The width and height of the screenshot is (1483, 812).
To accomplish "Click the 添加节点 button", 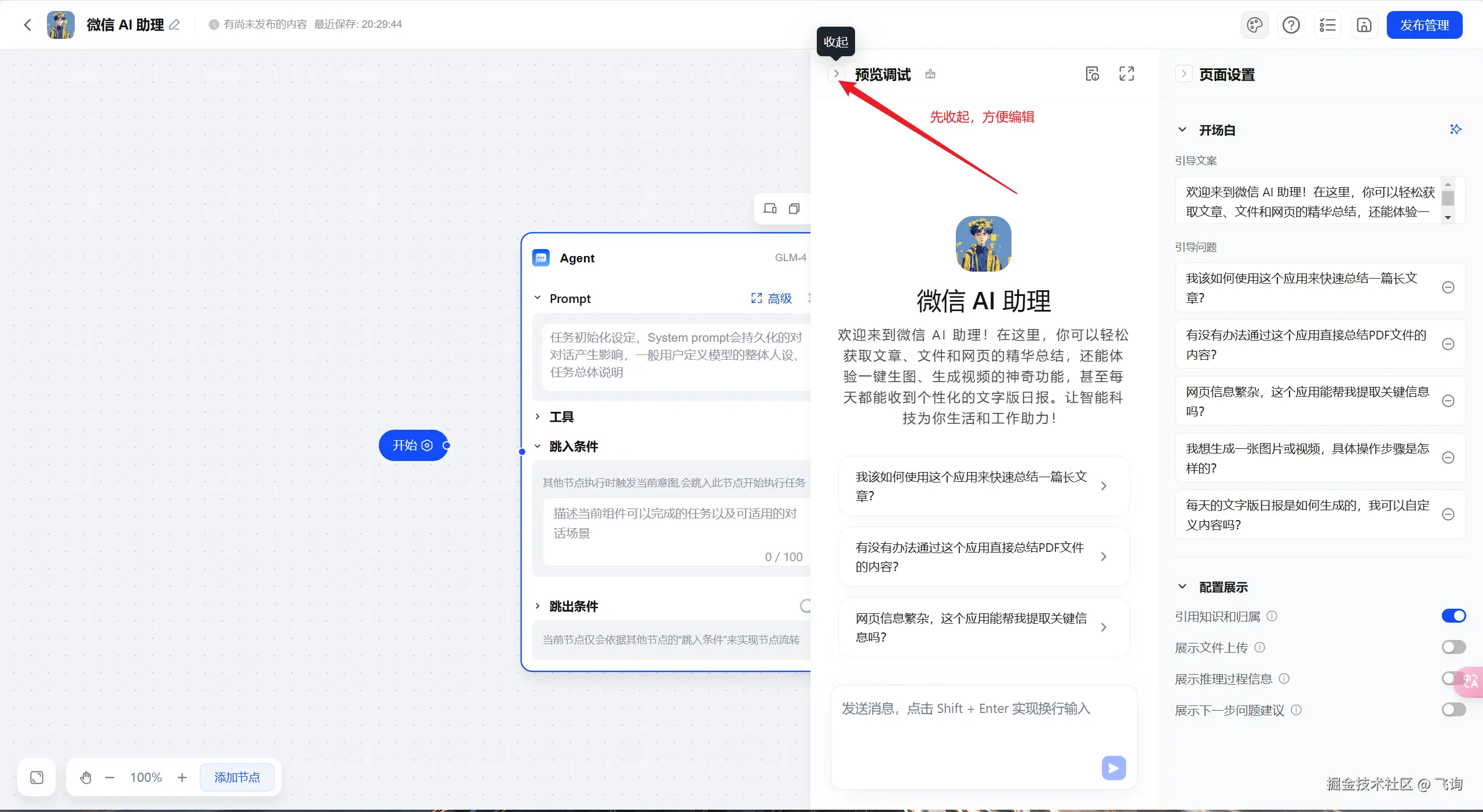I will pyautogui.click(x=237, y=777).
